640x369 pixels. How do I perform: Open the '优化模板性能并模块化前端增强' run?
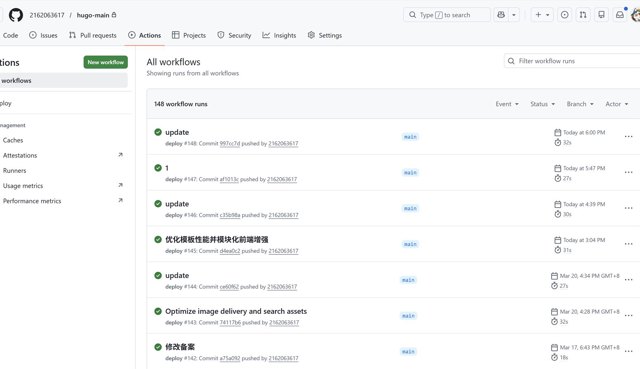[x=217, y=240]
